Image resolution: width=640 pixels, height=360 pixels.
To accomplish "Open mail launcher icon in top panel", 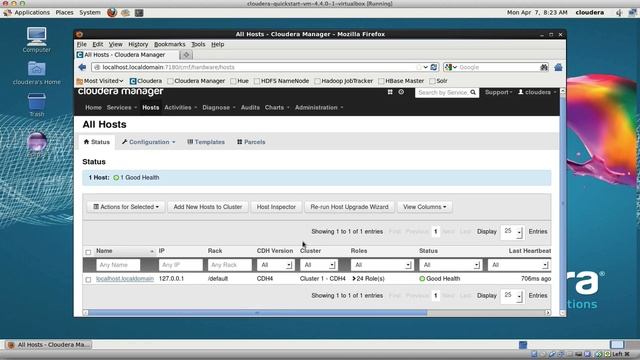I will 125,13.
